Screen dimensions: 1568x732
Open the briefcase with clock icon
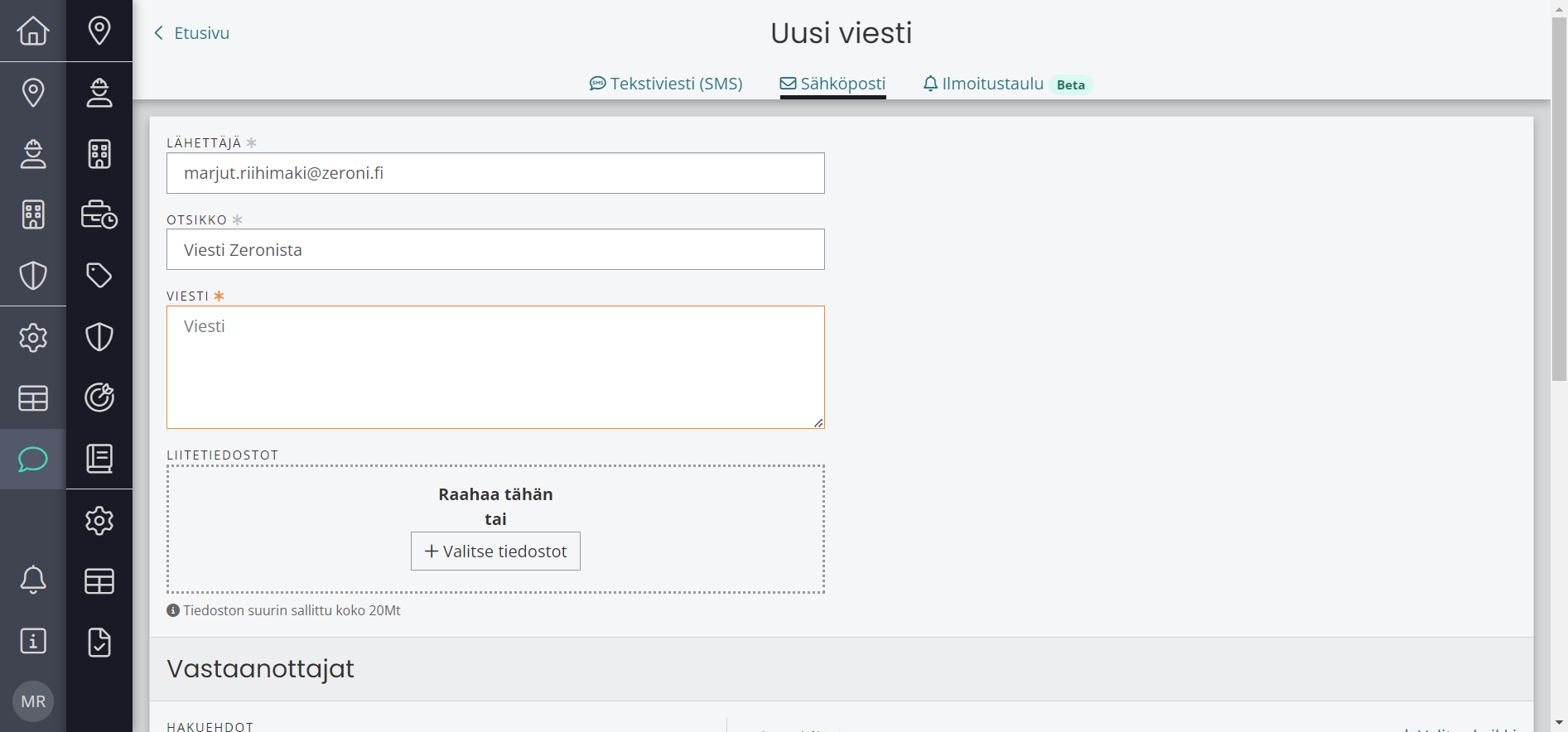[x=99, y=214]
